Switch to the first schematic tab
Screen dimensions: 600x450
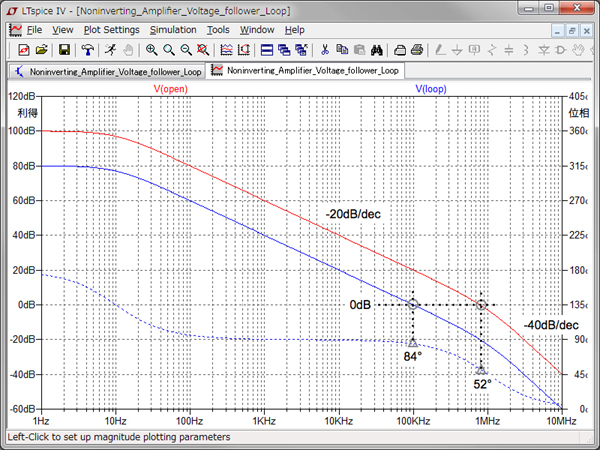(106, 71)
